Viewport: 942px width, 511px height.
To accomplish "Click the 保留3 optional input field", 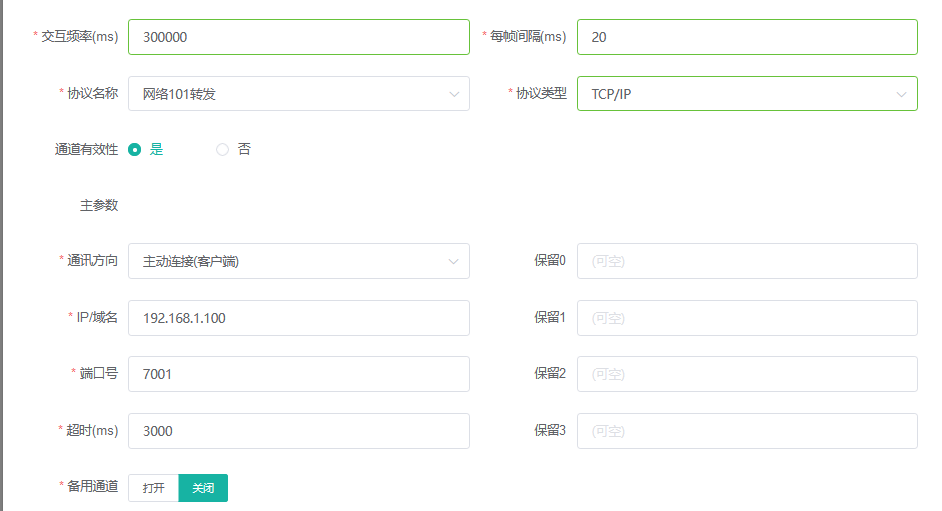I will point(747,431).
